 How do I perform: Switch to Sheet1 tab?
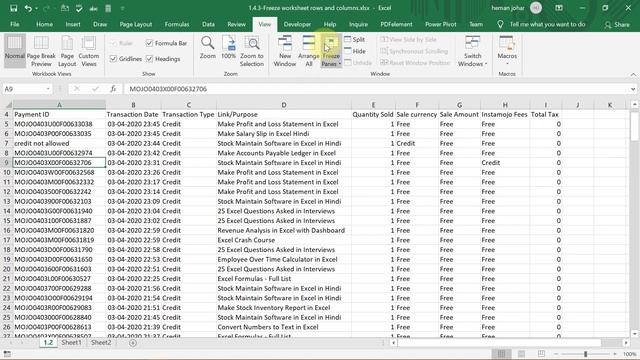(x=71, y=342)
